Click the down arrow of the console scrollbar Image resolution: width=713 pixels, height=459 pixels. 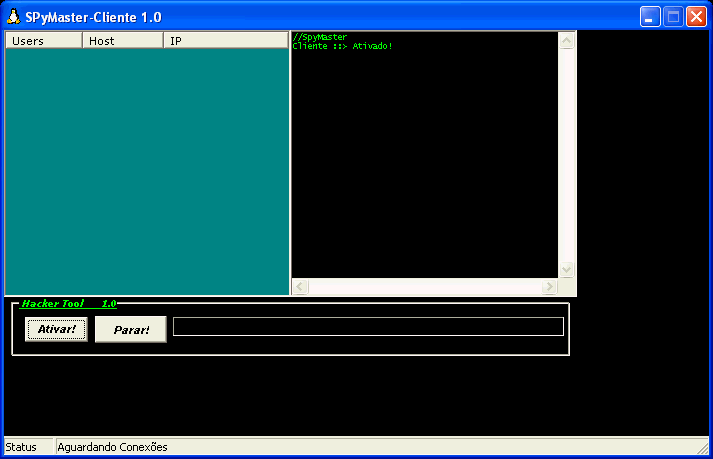[x=566, y=269]
